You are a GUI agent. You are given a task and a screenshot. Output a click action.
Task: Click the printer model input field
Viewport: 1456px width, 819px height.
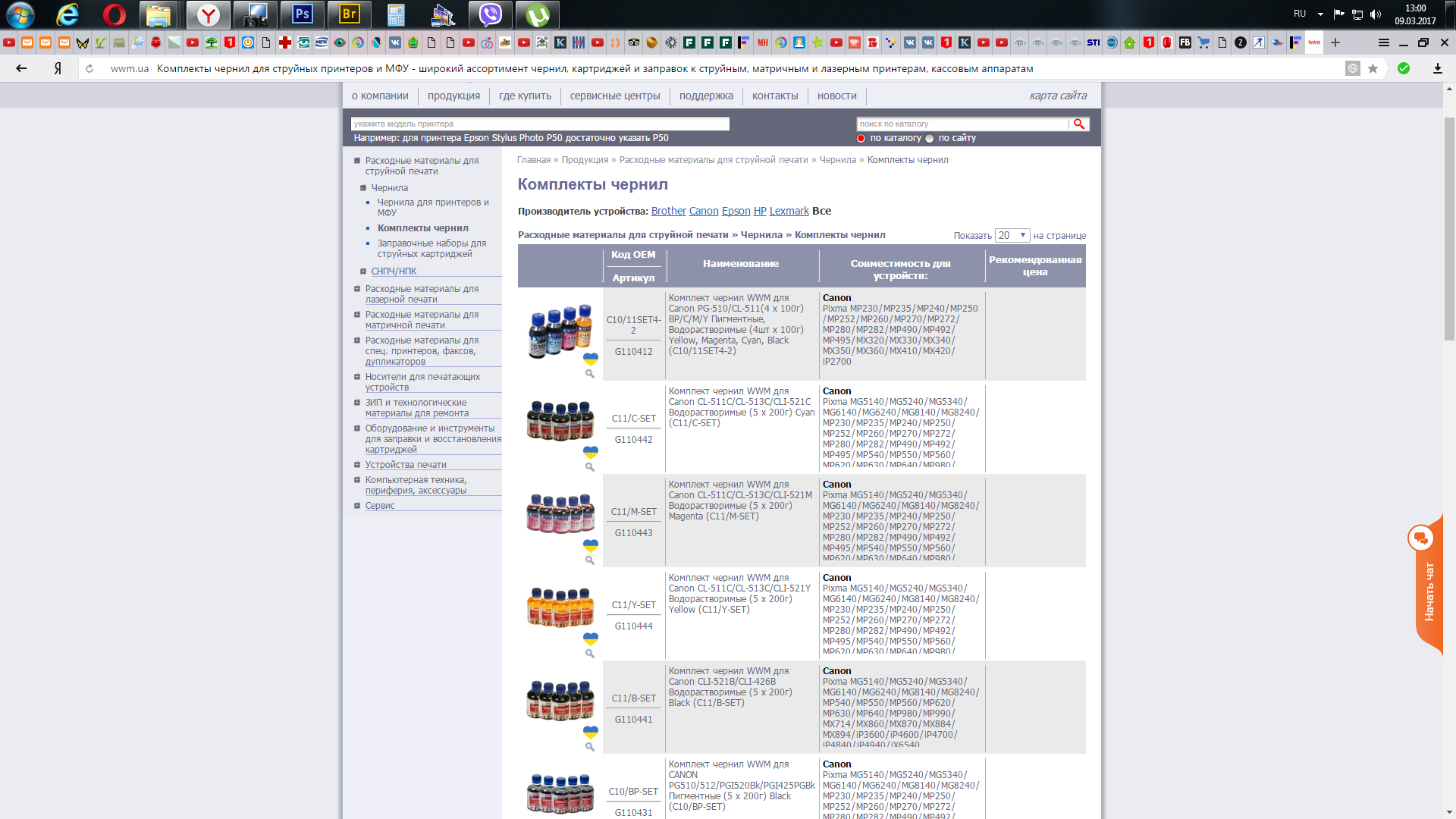tap(540, 124)
